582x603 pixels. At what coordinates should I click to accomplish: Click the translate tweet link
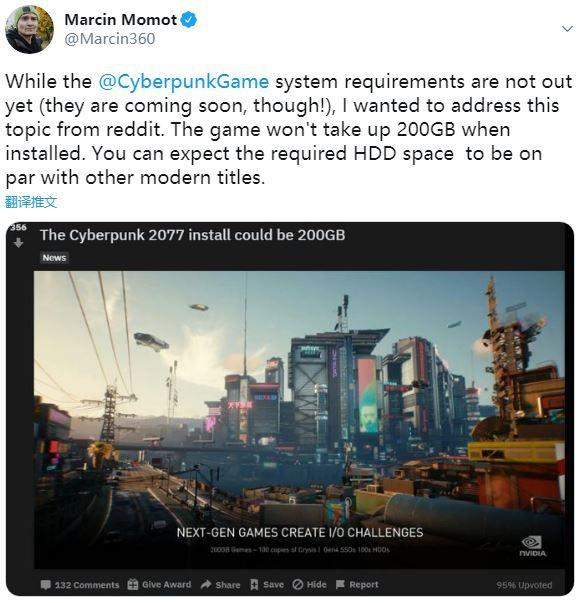pos(31,202)
